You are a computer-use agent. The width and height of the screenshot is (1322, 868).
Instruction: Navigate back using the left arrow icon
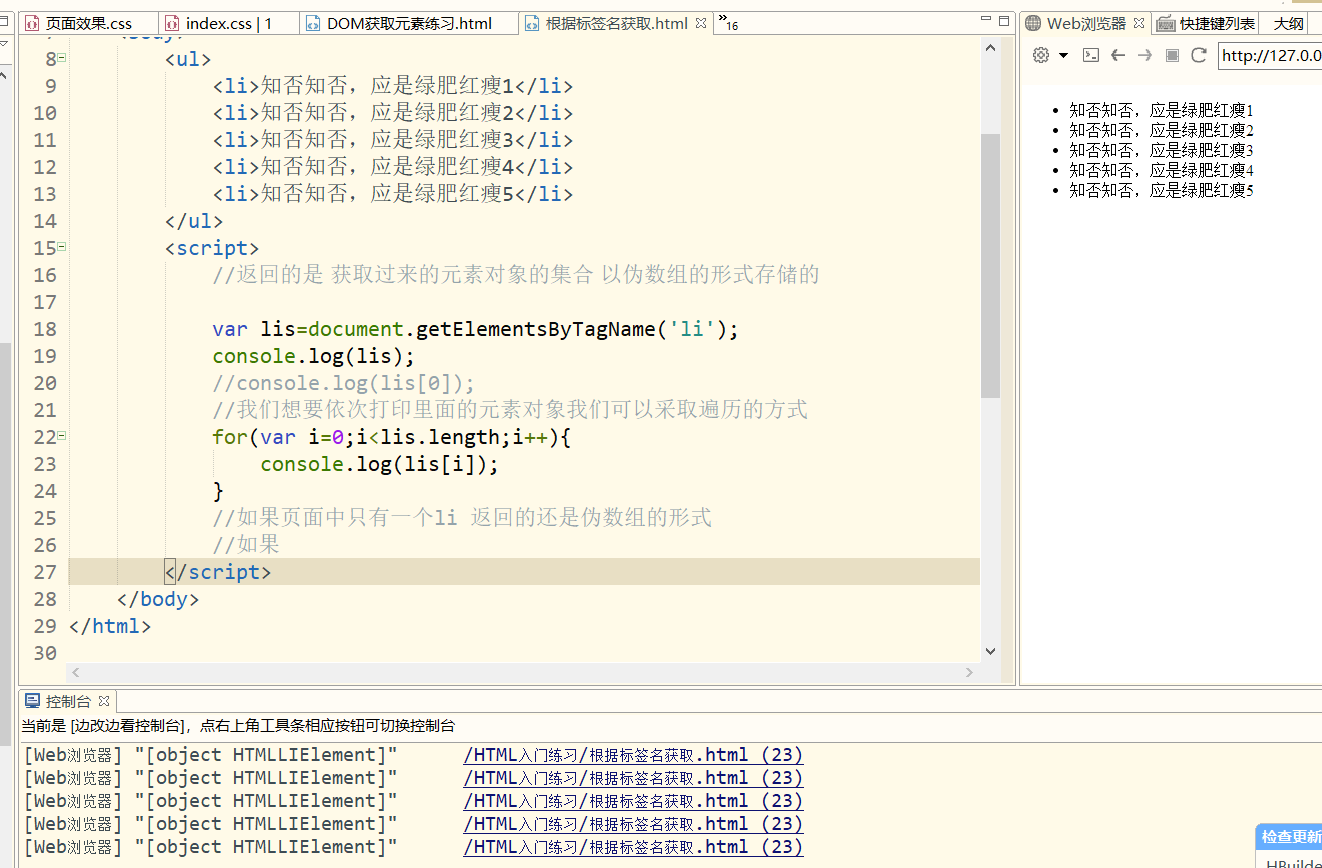1118,55
